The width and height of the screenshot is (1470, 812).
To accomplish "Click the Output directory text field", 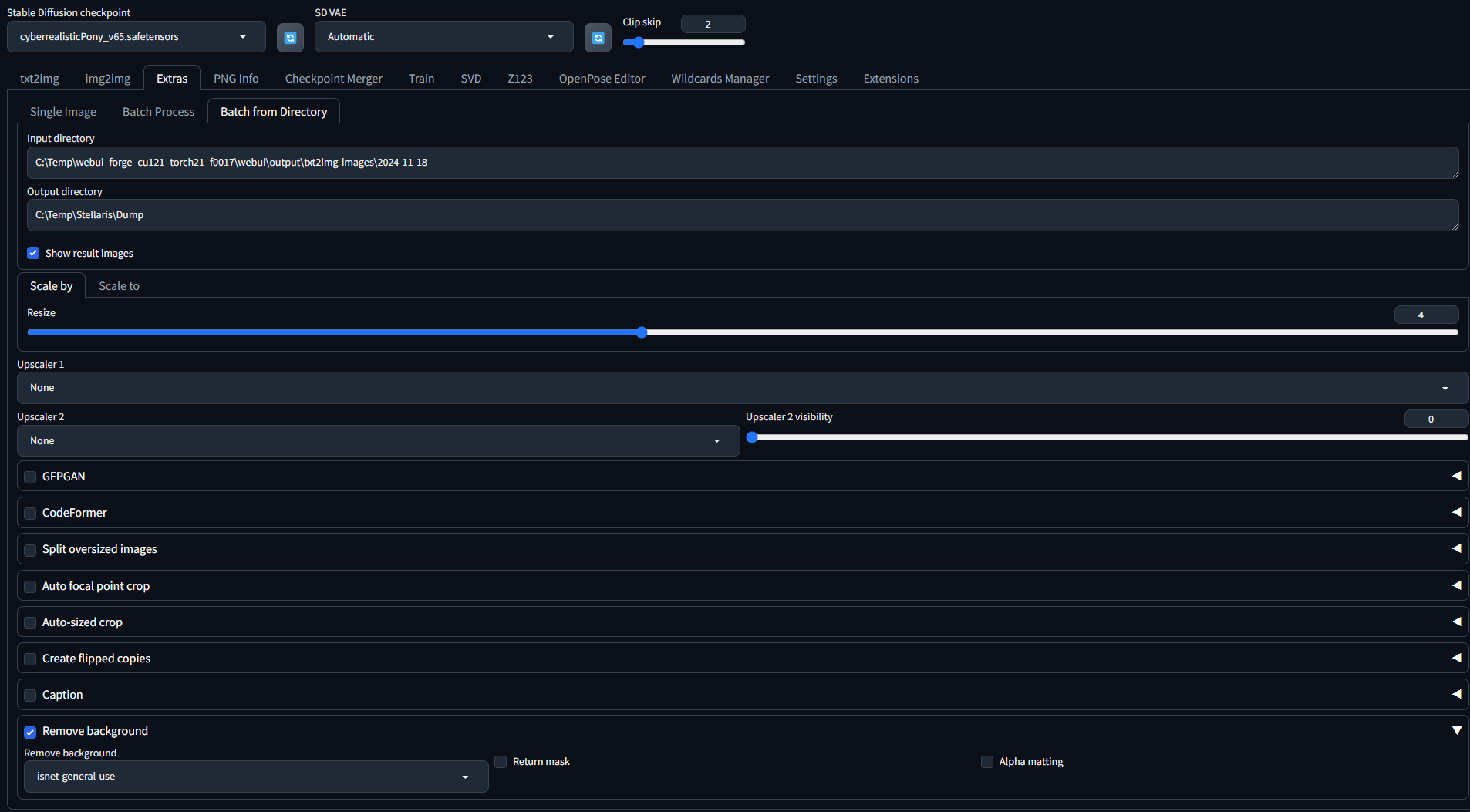I will 743,215.
